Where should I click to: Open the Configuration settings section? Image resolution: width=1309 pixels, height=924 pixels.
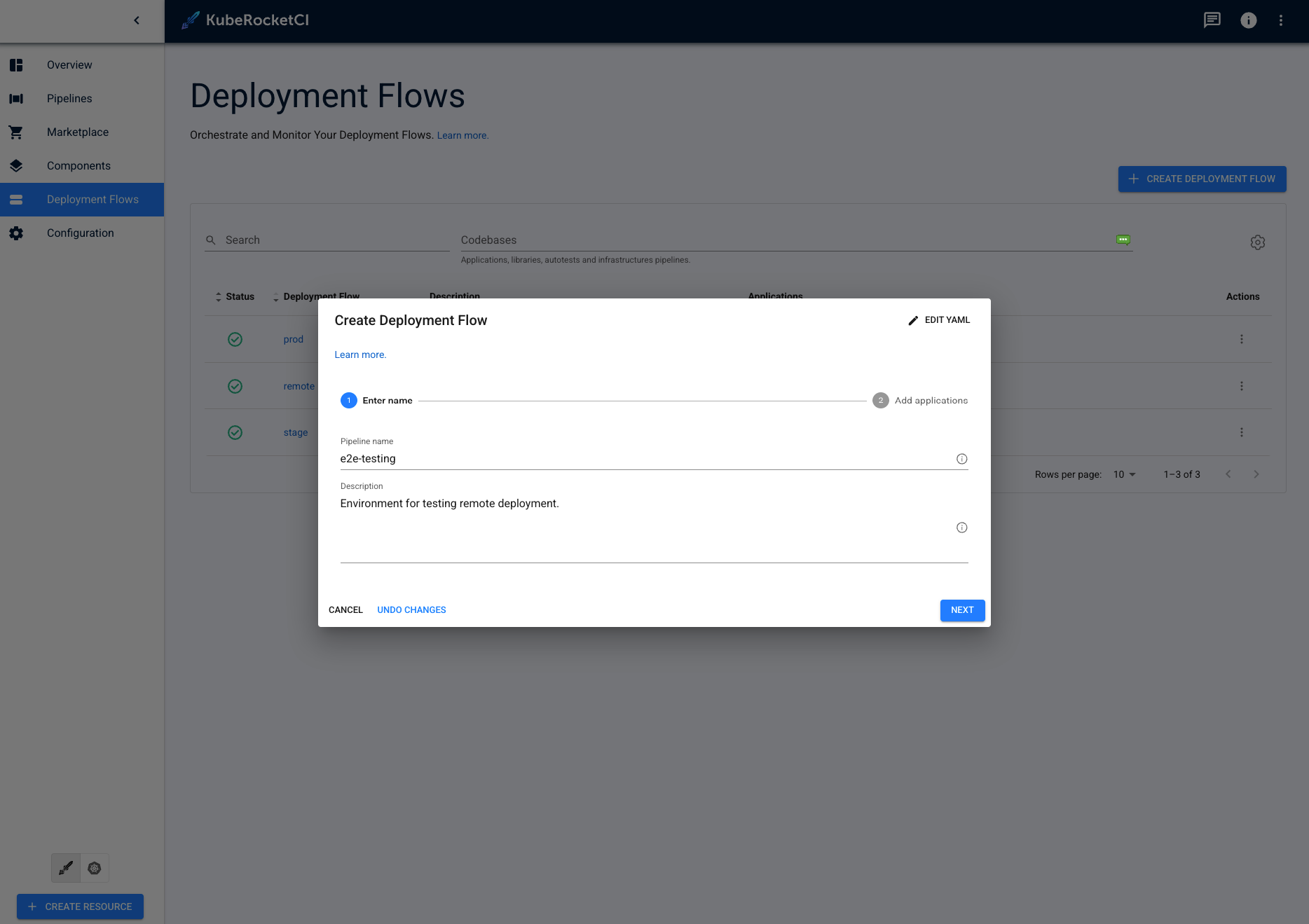(x=81, y=233)
